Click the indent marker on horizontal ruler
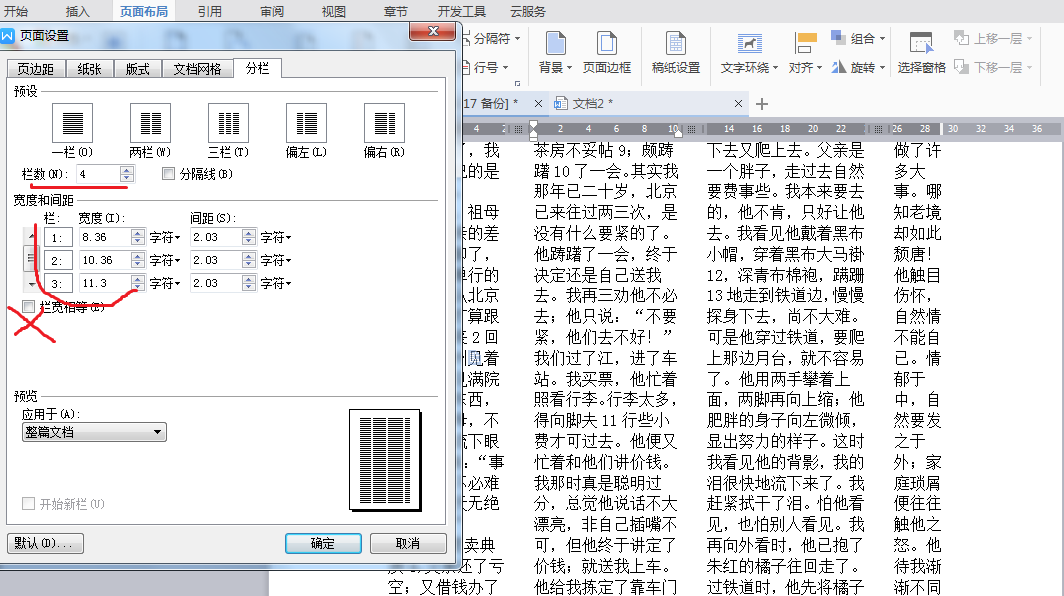1064x596 pixels. pos(533,128)
